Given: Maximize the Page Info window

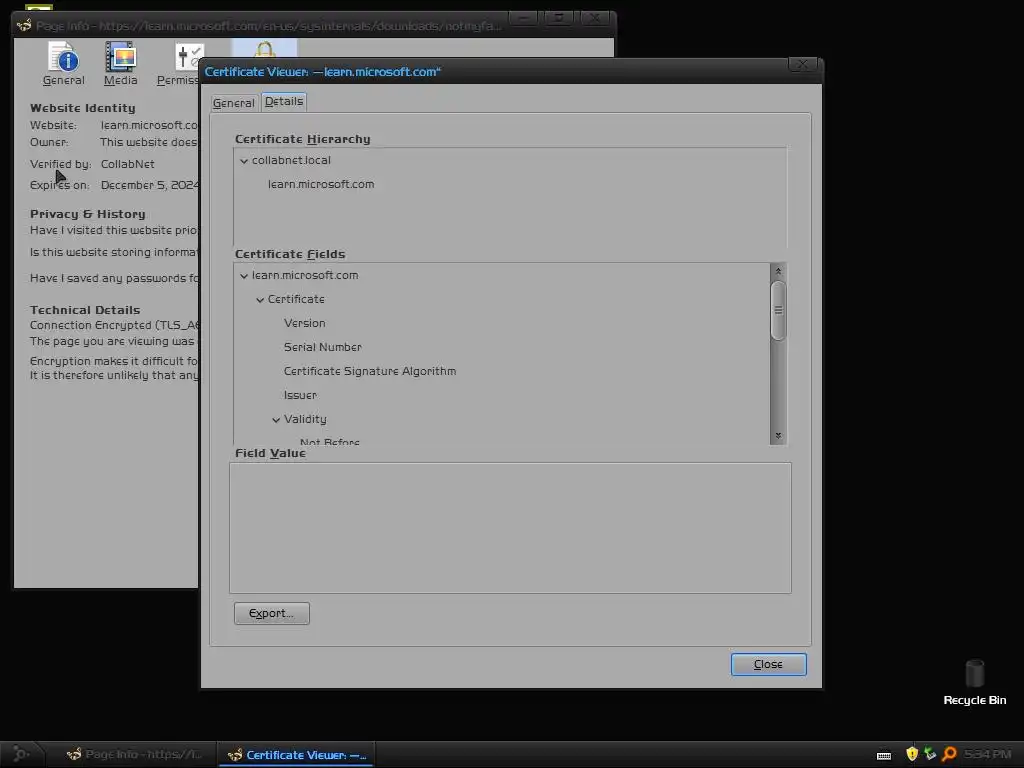Looking at the screenshot, I should (x=559, y=18).
